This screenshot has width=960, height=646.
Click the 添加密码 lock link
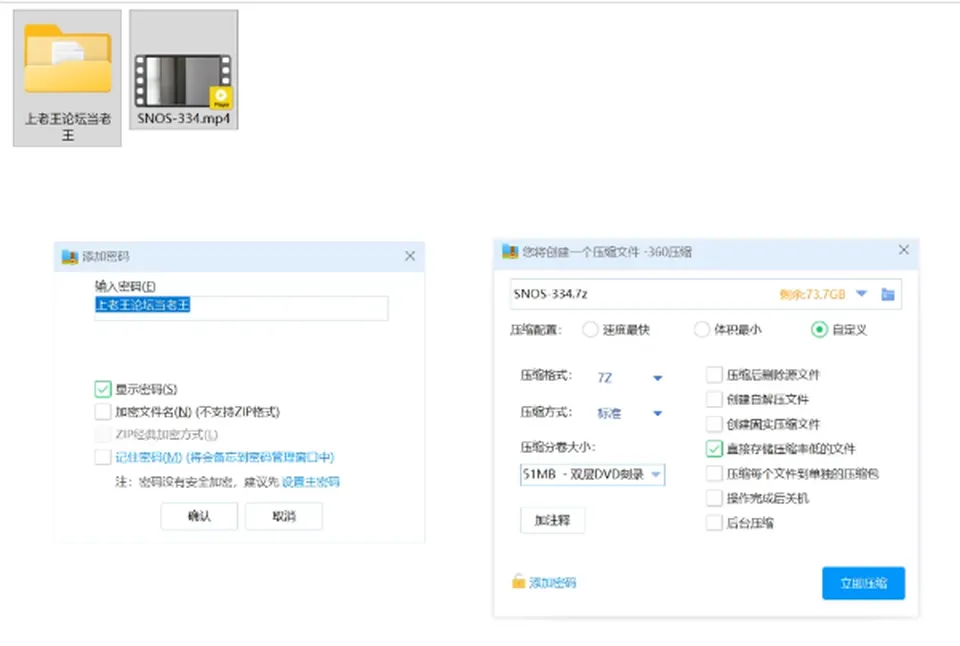point(544,582)
